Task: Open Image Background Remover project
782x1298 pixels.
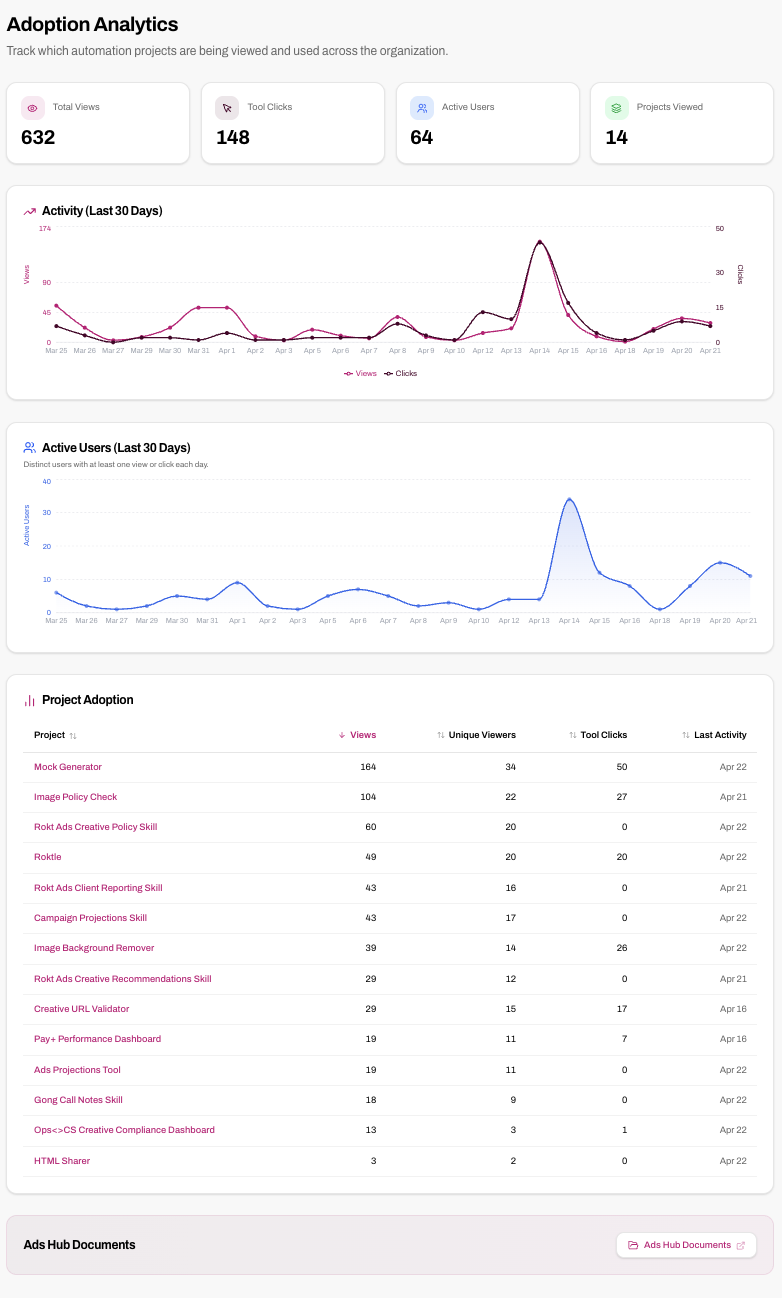Action: [94, 948]
